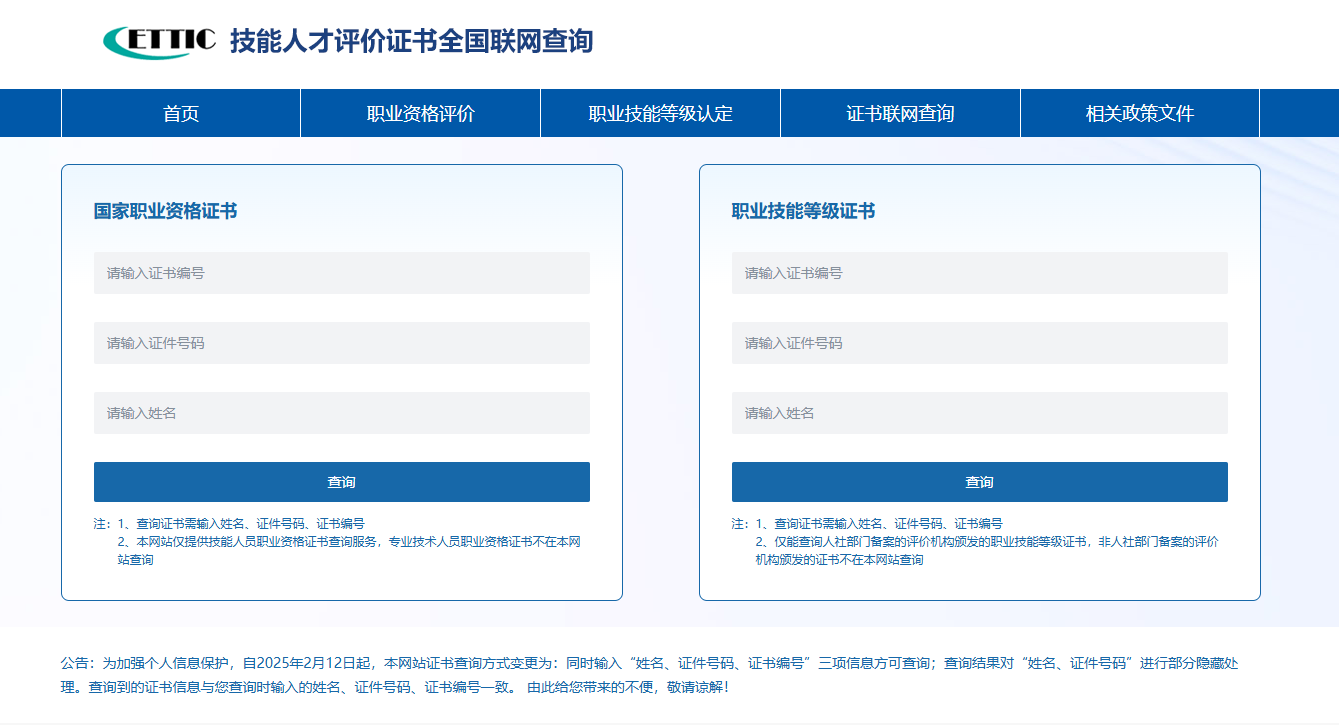Viewport: 1339px width, 725px height.
Task: Focus the 姓名 field under 职业技能等级证书
Action: tap(979, 413)
